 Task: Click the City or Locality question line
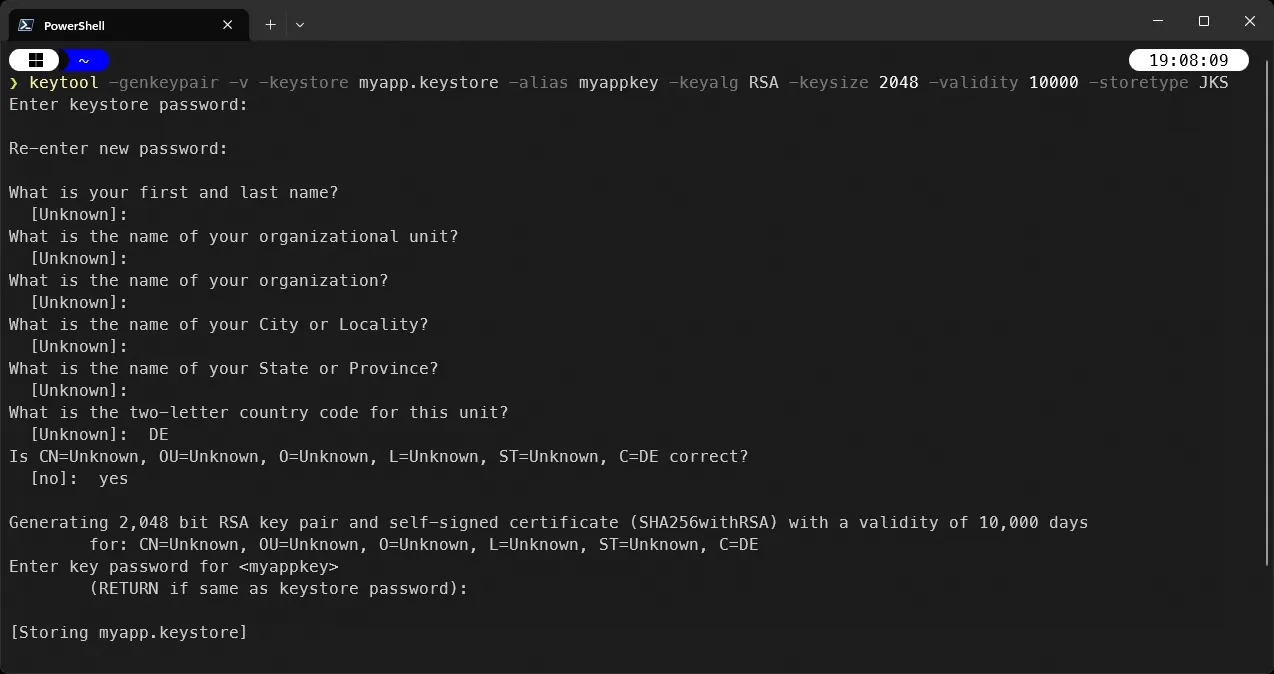pyautogui.click(x=218, y=324)
